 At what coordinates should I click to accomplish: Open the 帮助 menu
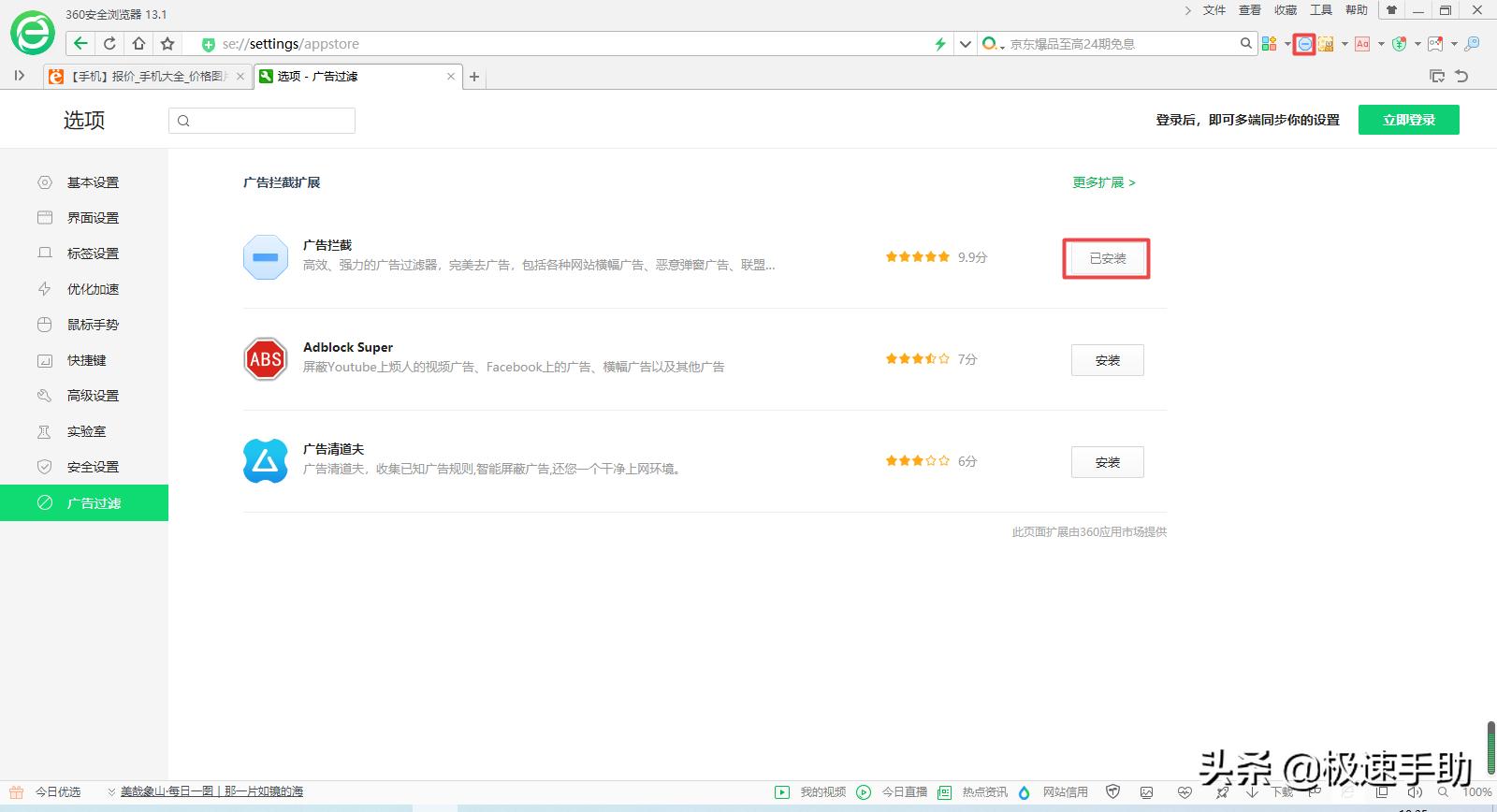click(1357, 10)
